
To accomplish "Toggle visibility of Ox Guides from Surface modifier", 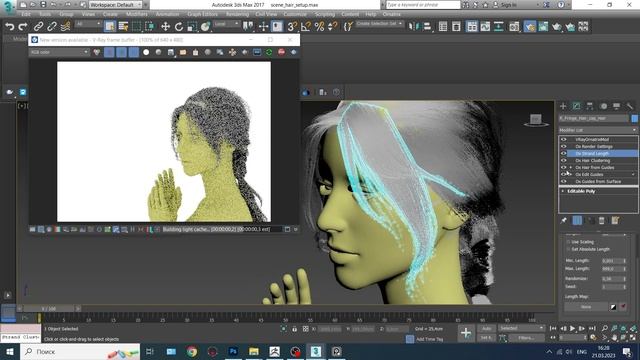I will [564, 181].
